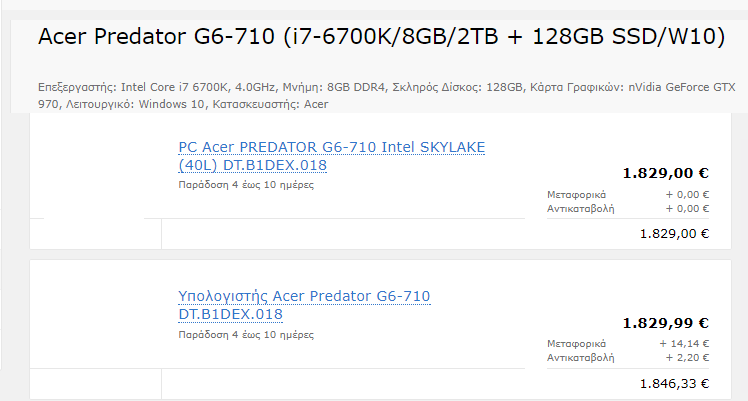Click the 1.829,99 € bold price
Viewport: 748px width, 401px height.
[665, 323]
